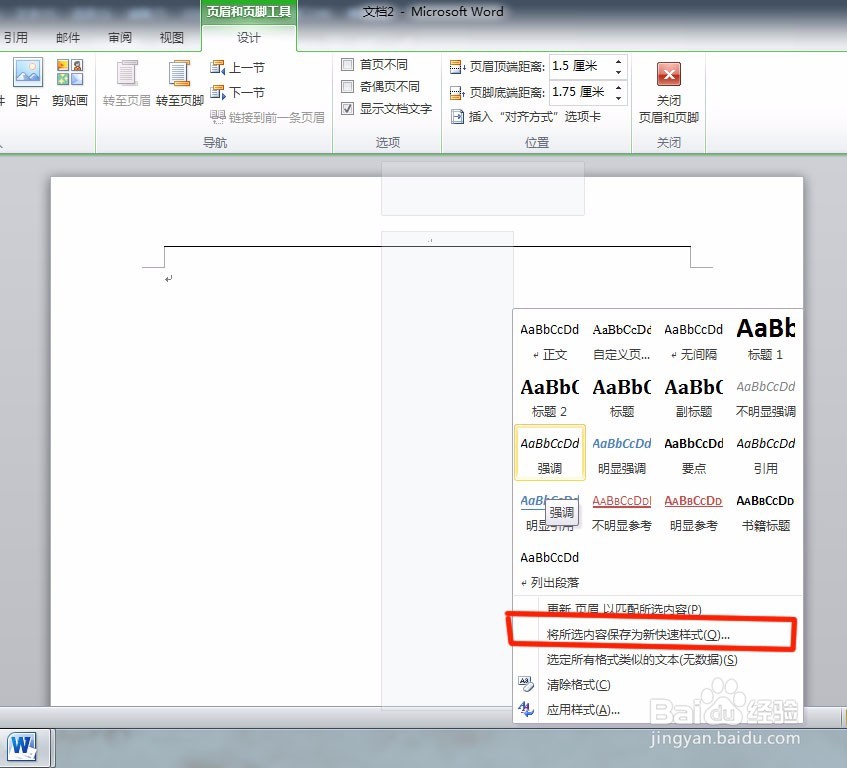Close Header and Footer editing (关闭页眉和页脚)
847x768 pixels.
click(668, 90)
